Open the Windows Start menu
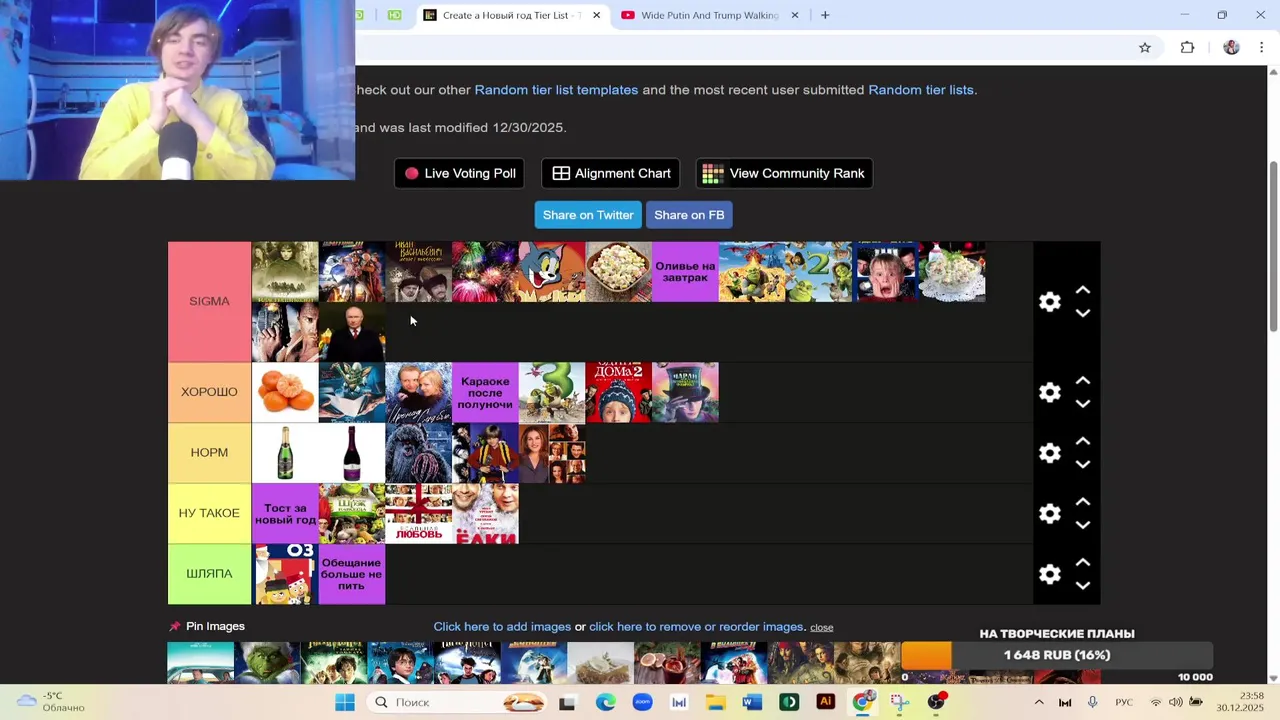 coord(345,702)
